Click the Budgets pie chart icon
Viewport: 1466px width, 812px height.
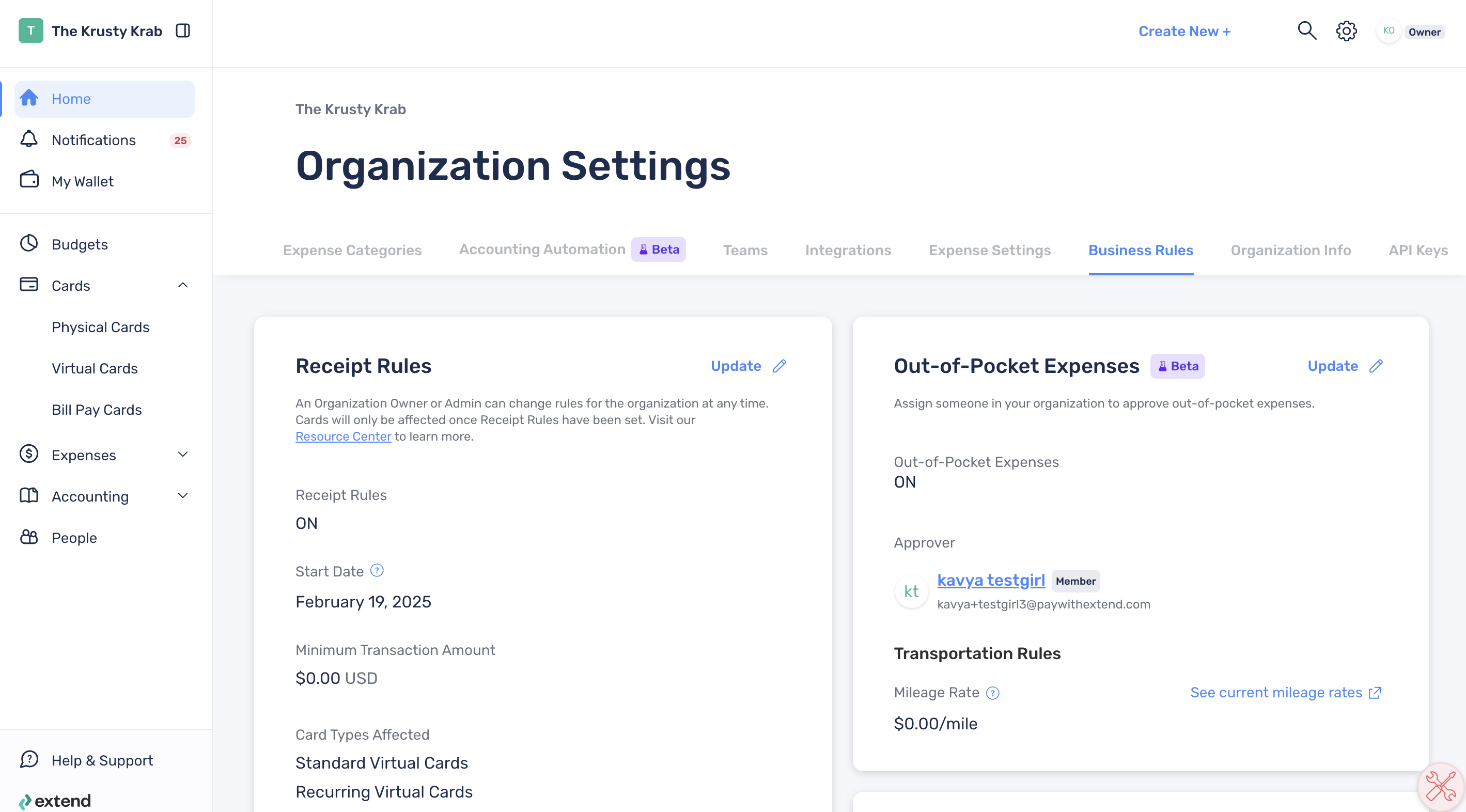pos(29,243)
